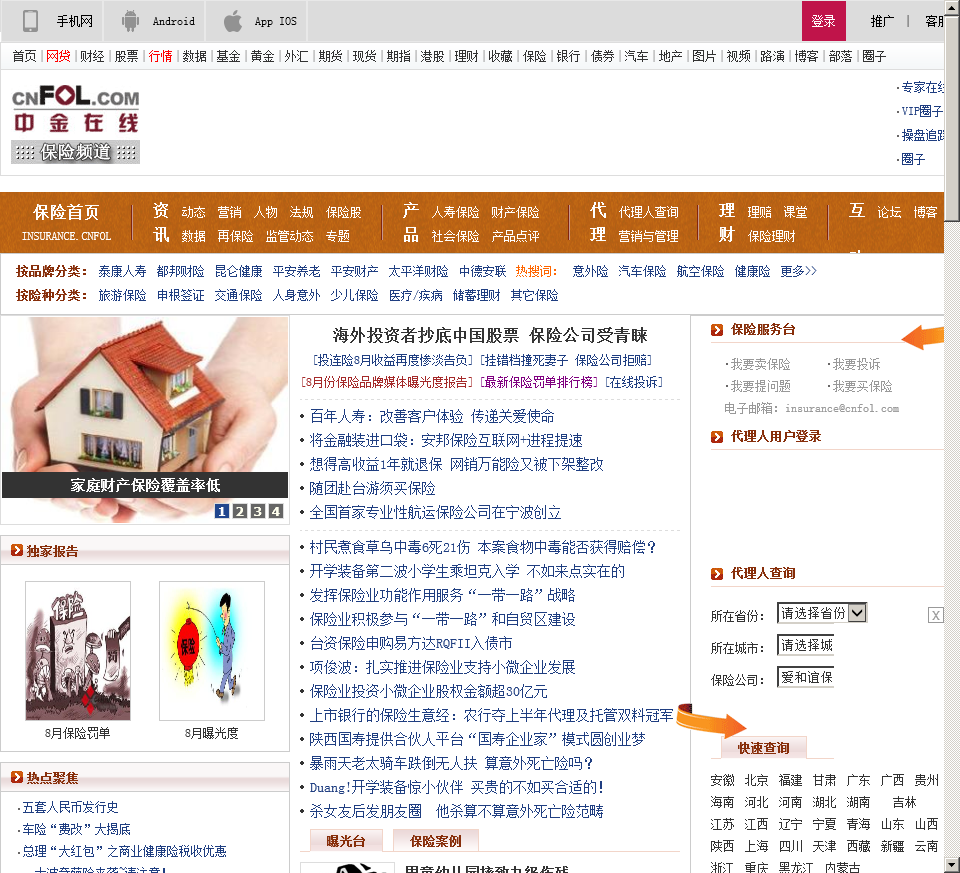Open the 旅游保险 category link
Screen dimensions: 960x873
(122, 296)
